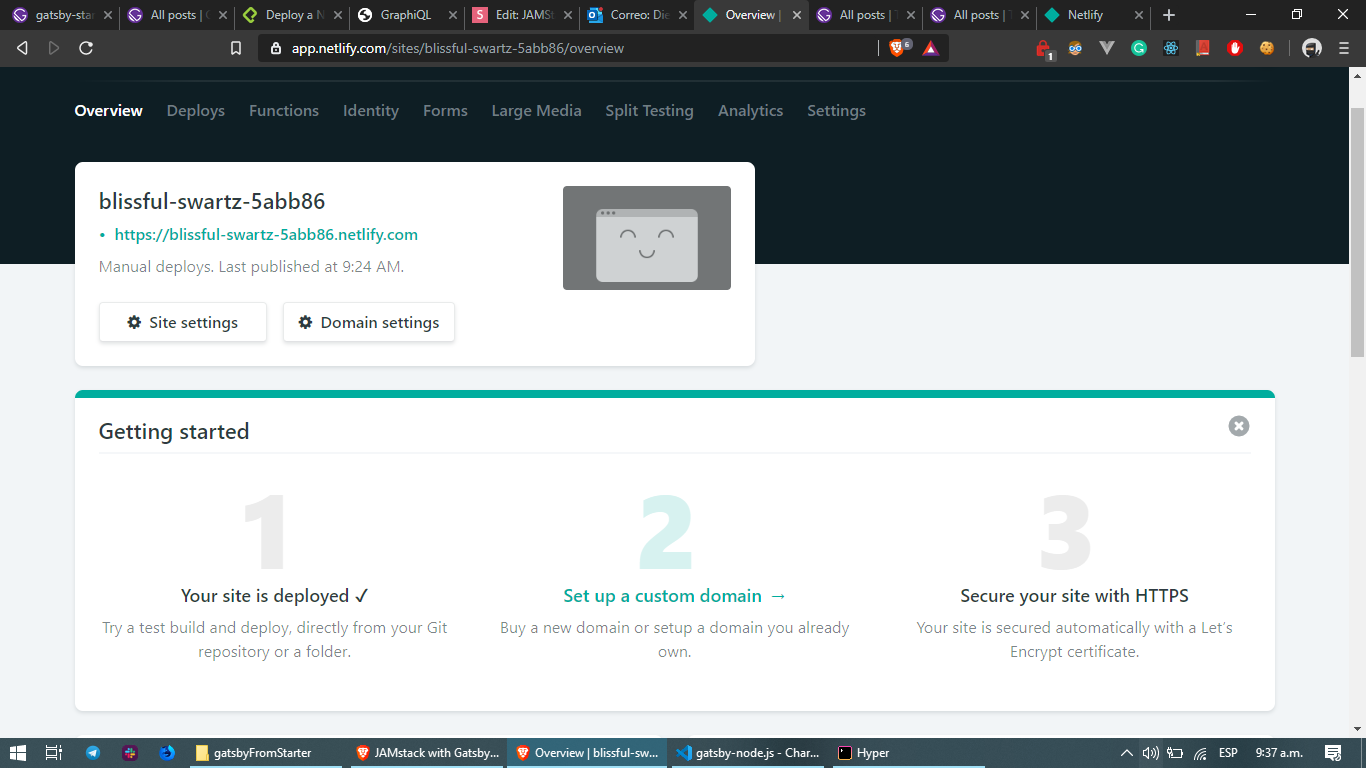
Task: Open Firefox from the taskbar
Action: point(167,753)
